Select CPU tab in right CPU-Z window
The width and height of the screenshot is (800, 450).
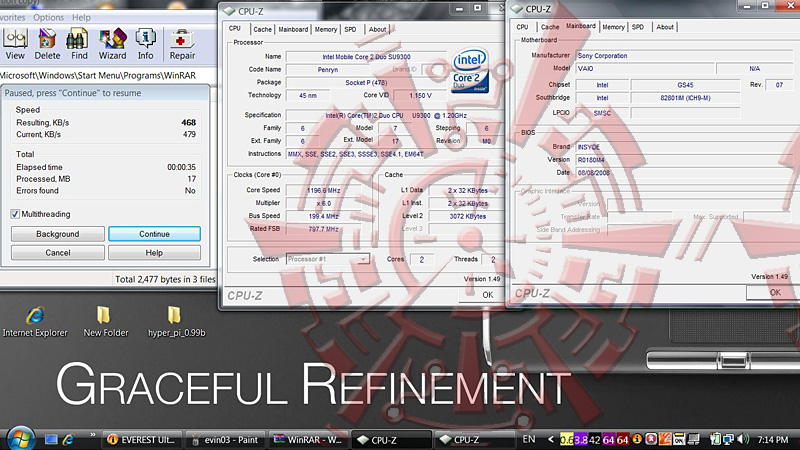[522, 27]
